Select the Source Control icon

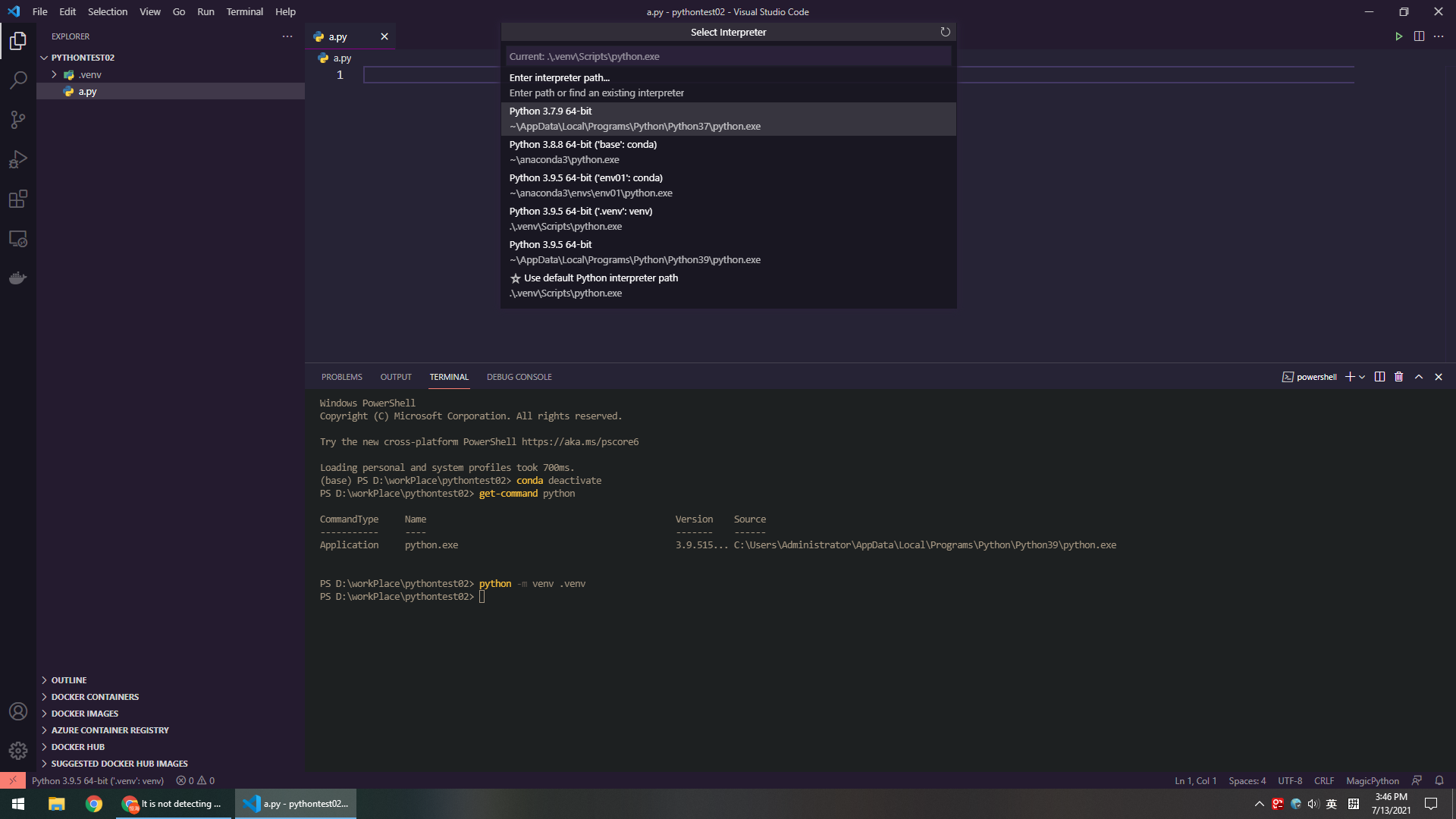(17, 120)
